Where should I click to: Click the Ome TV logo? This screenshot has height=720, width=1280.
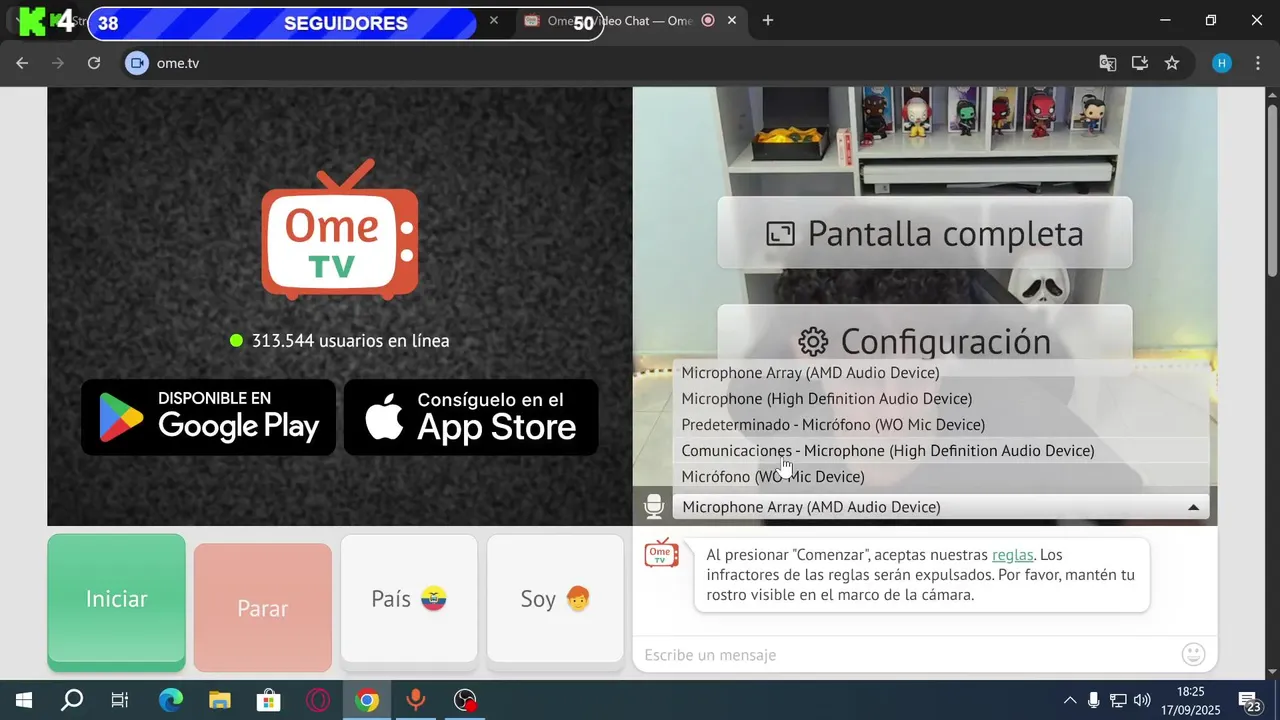340,230
